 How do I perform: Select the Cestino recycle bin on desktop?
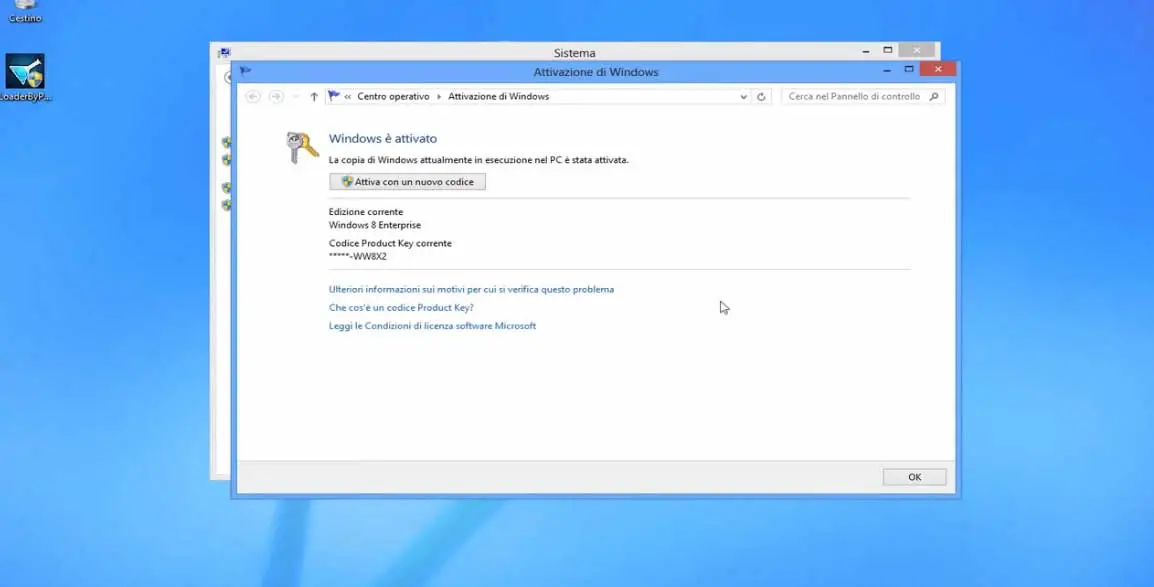[25, 11]
